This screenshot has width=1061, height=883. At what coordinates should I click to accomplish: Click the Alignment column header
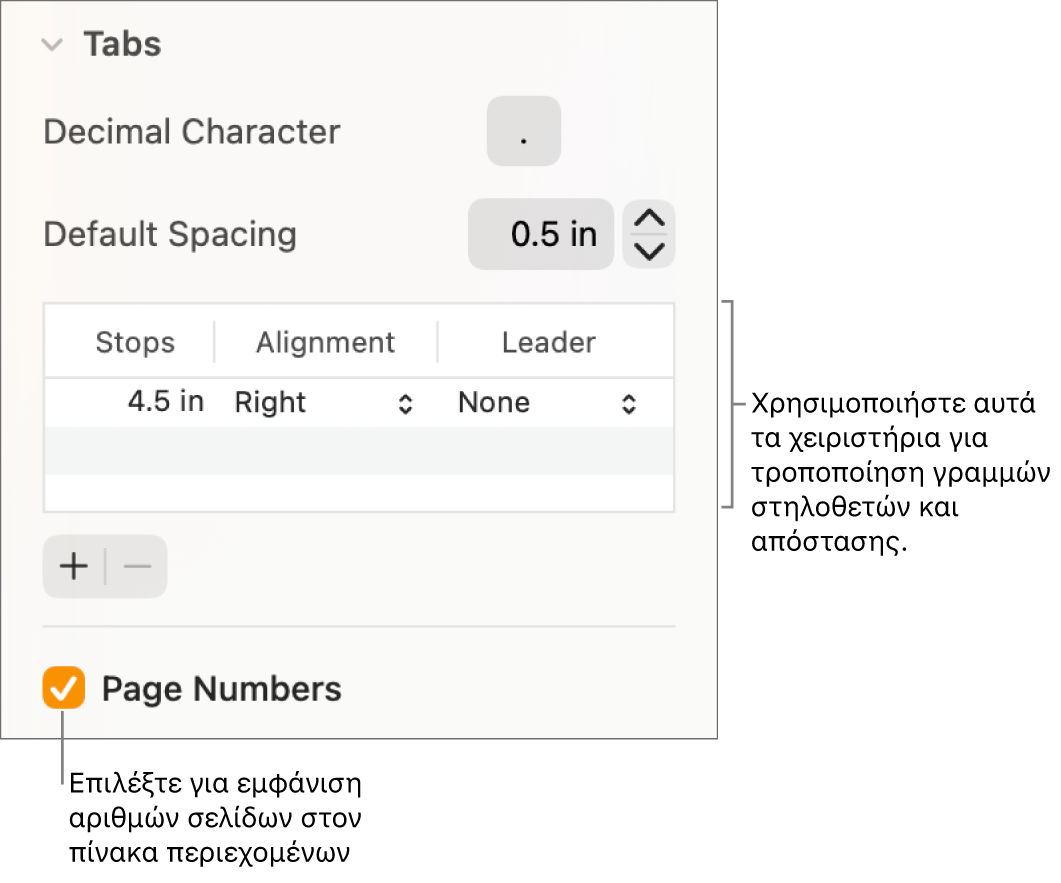point(326,343)
